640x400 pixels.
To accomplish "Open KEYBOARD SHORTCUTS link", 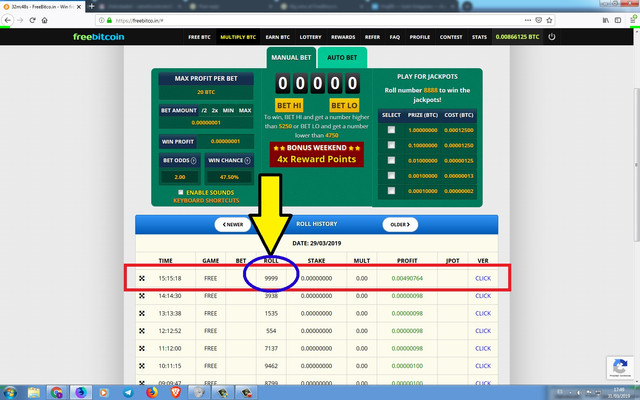I will (x=206, y=200).
